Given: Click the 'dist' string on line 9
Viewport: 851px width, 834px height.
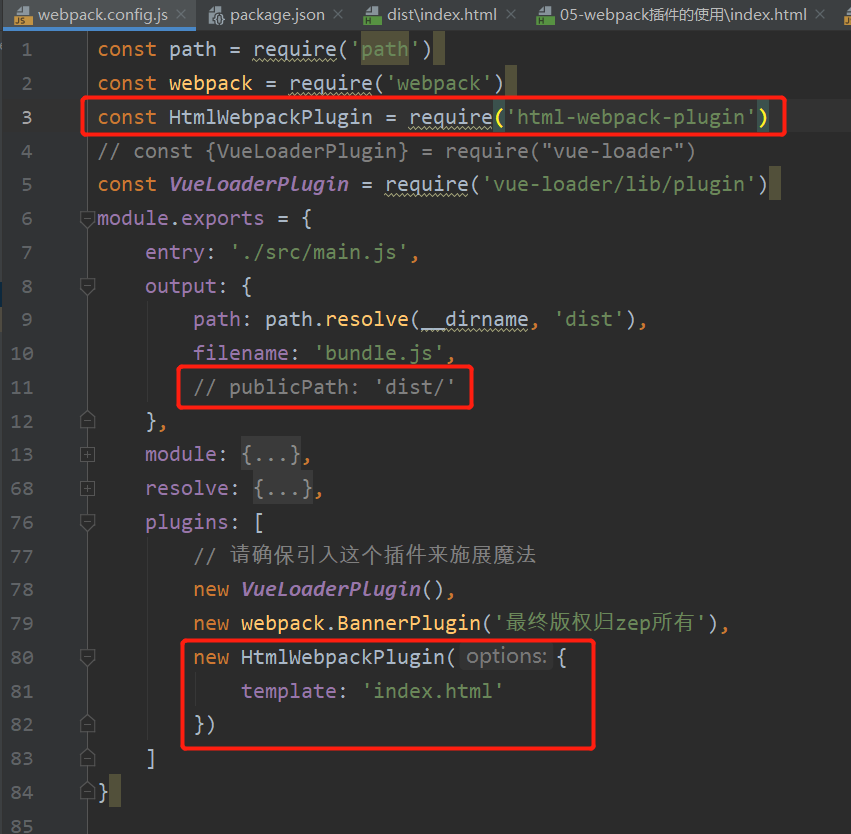Looking at the screenshot, I should click(589, 320).
